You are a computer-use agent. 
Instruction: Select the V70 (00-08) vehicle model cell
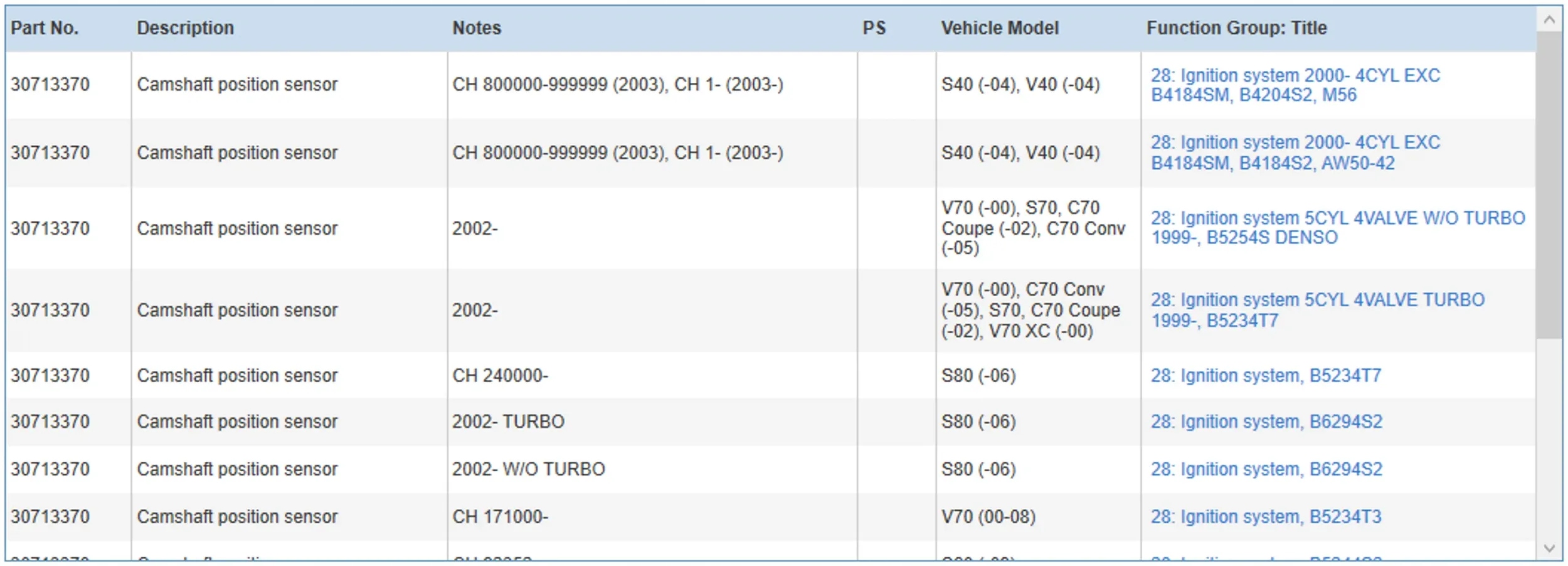988,517
